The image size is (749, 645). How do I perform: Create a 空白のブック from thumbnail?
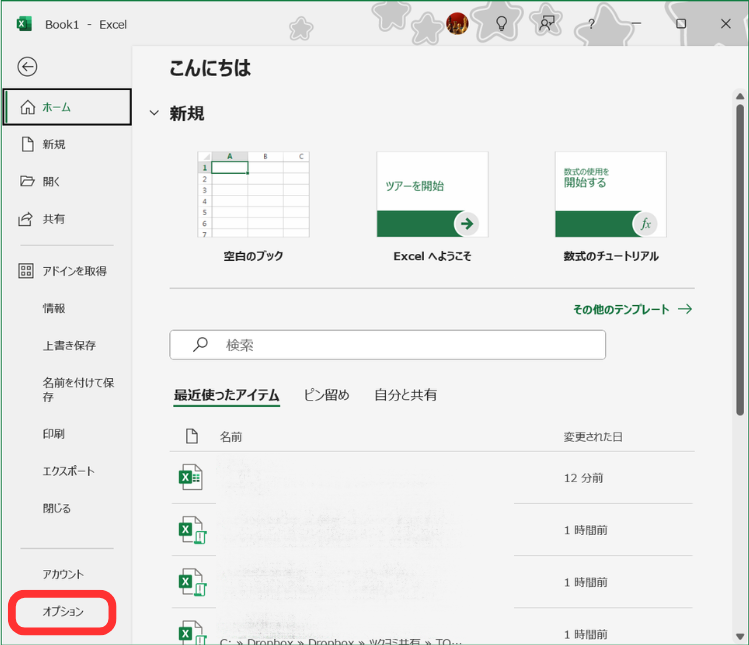254,194
